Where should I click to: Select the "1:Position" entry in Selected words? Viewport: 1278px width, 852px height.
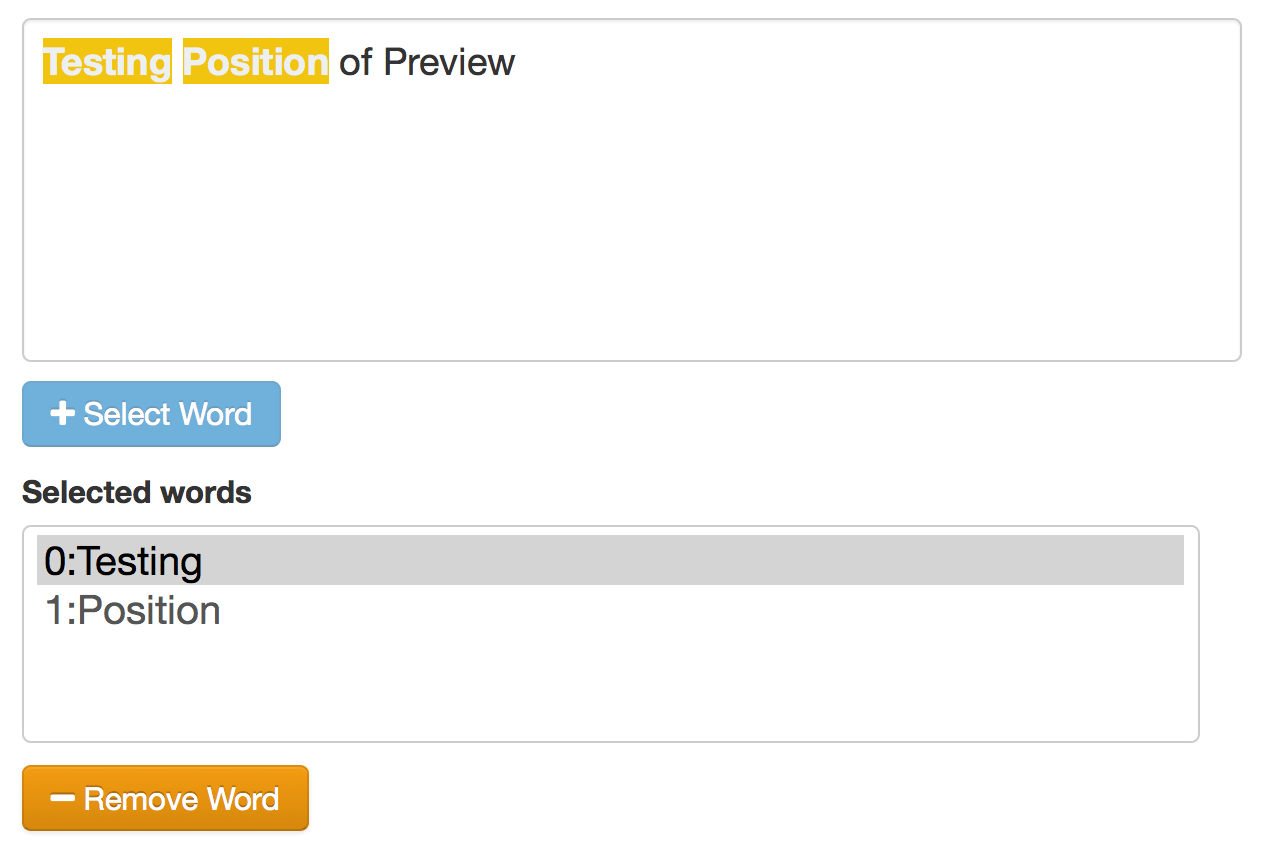tap(133, 611)
